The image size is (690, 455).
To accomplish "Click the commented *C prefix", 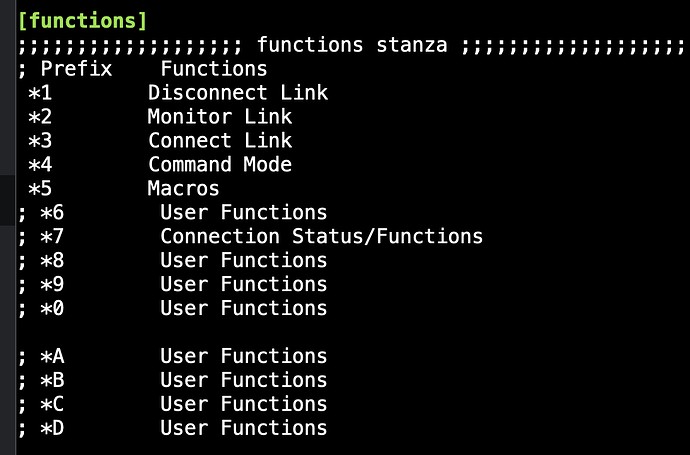I will (x=52, y=404).
